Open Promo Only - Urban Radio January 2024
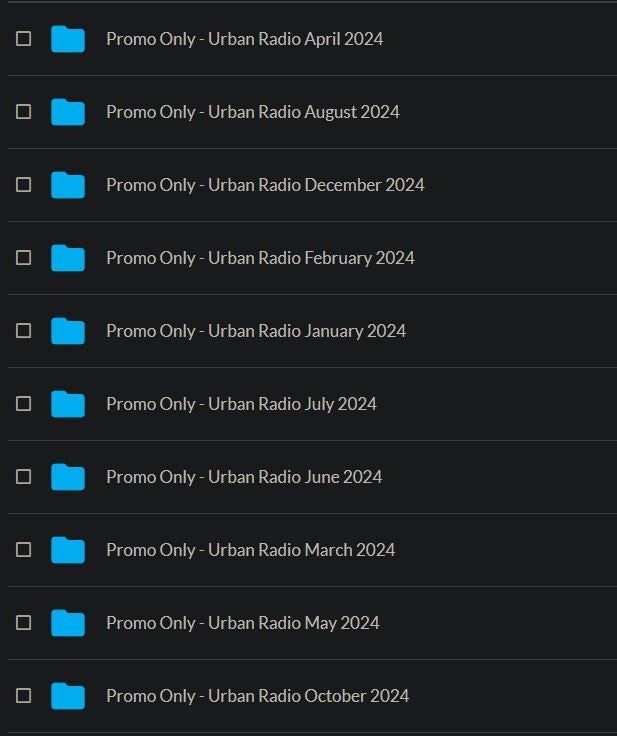The height and width of the screenshot is (736, 617). (256, 331)
